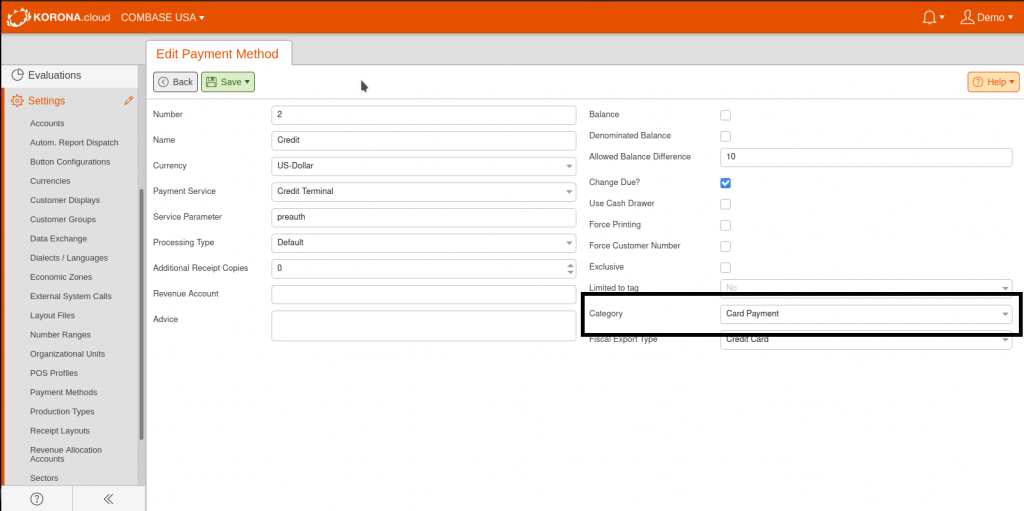This screenshot has width=1024, height=511.
Task: Click the Service Parameter field
Action: click(423, 217)
